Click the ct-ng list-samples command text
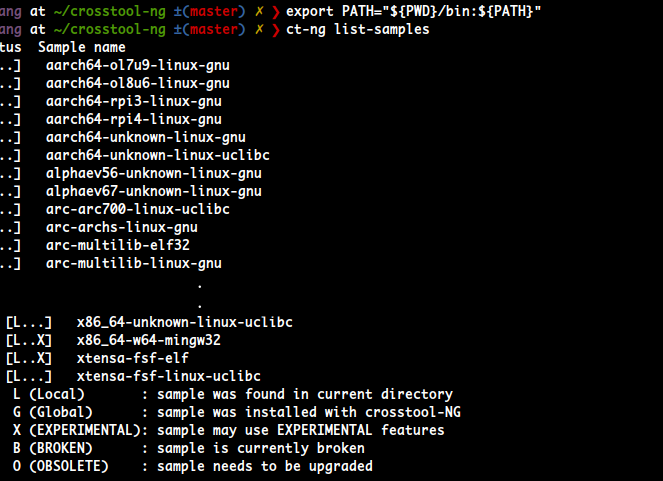This screenshot has width=663, height=481. [x=358, y=30]
